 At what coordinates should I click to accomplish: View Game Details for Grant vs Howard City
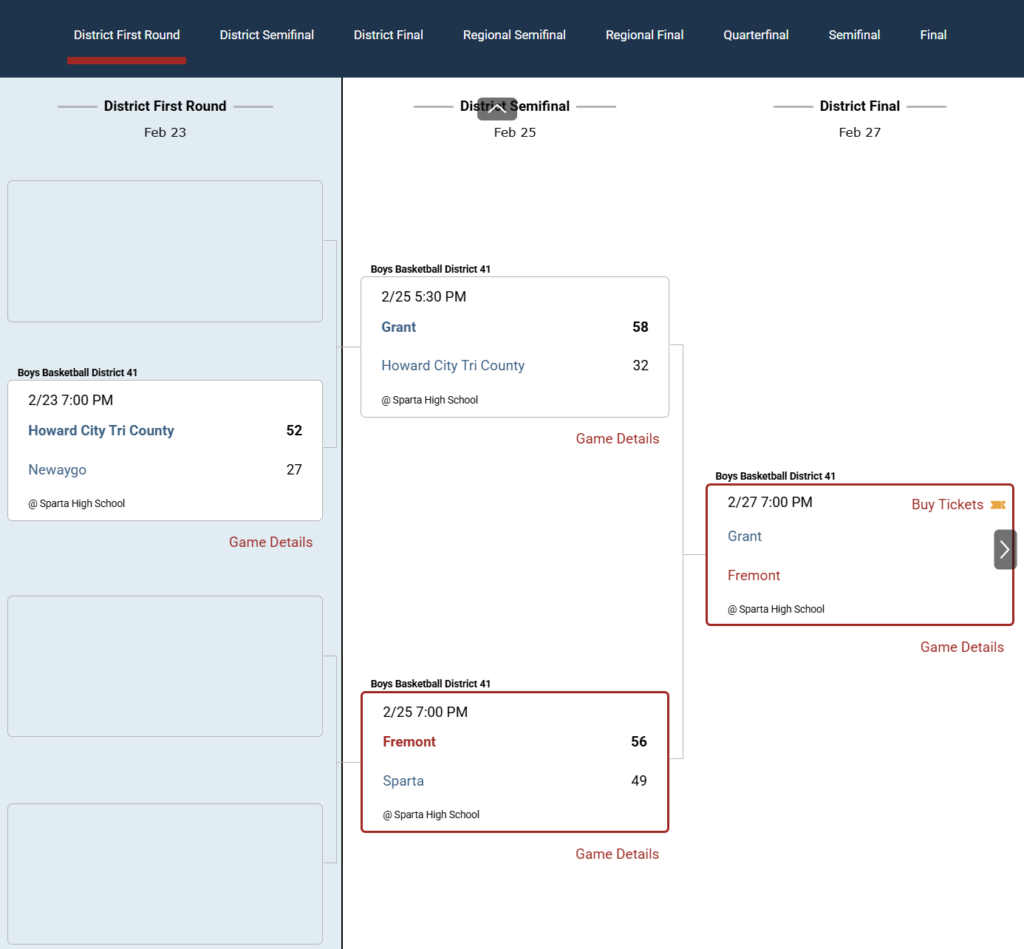pyautogui.click(x=617, y=439)
